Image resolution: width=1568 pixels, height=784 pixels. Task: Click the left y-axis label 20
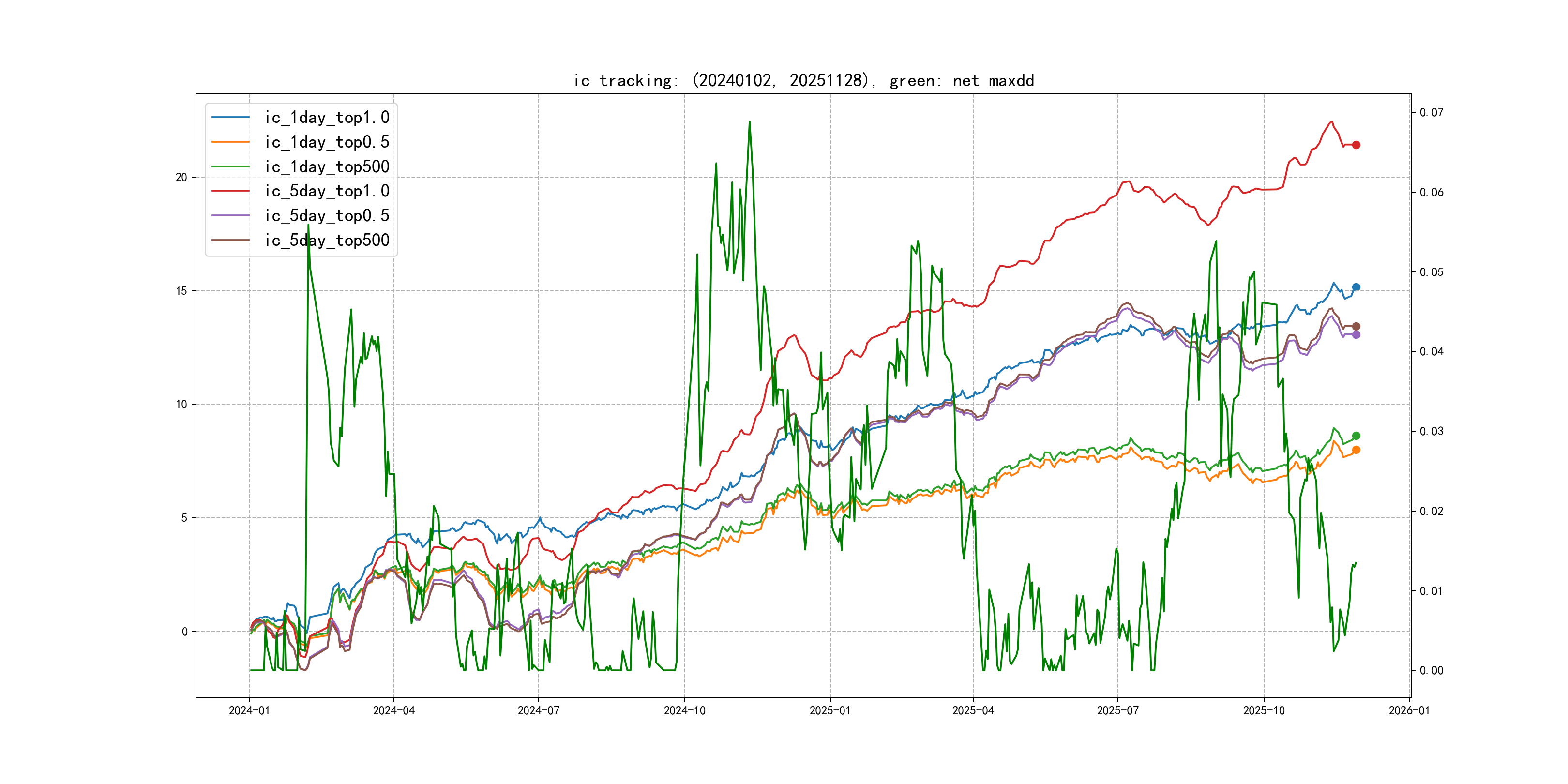(x=181, y=177)
